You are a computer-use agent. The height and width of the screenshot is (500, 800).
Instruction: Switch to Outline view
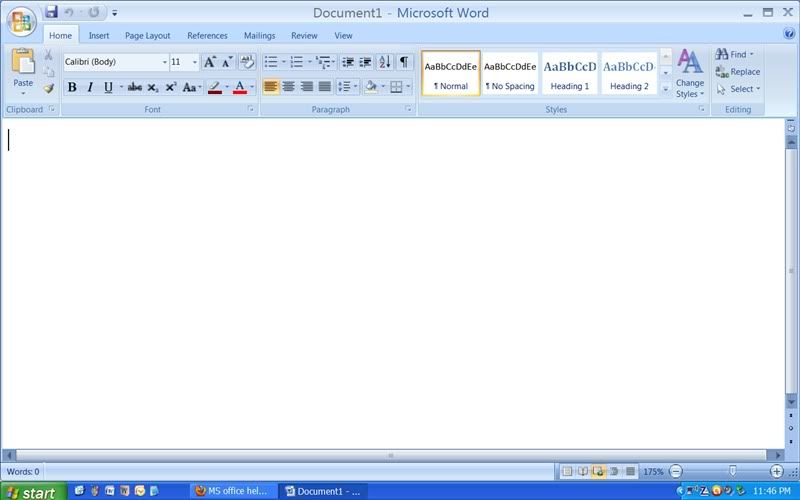614,471
